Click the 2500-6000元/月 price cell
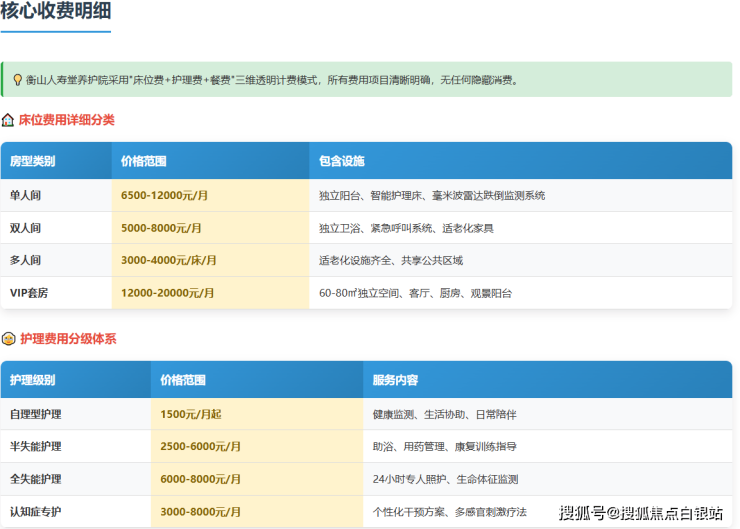This screenshot has height=529, width=740. [200, 446]
